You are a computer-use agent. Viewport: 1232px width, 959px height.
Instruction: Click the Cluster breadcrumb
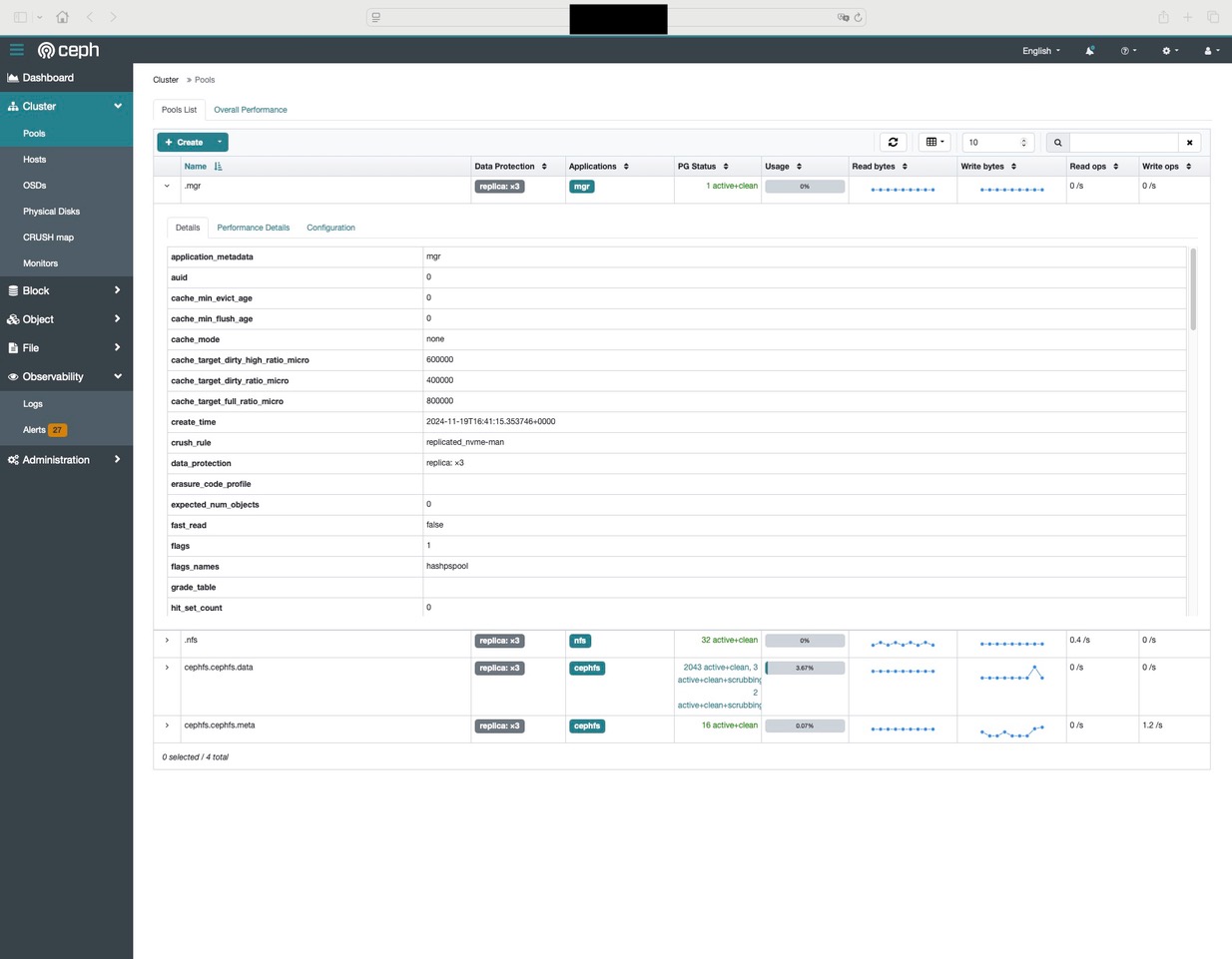click(x=166, y=80)
